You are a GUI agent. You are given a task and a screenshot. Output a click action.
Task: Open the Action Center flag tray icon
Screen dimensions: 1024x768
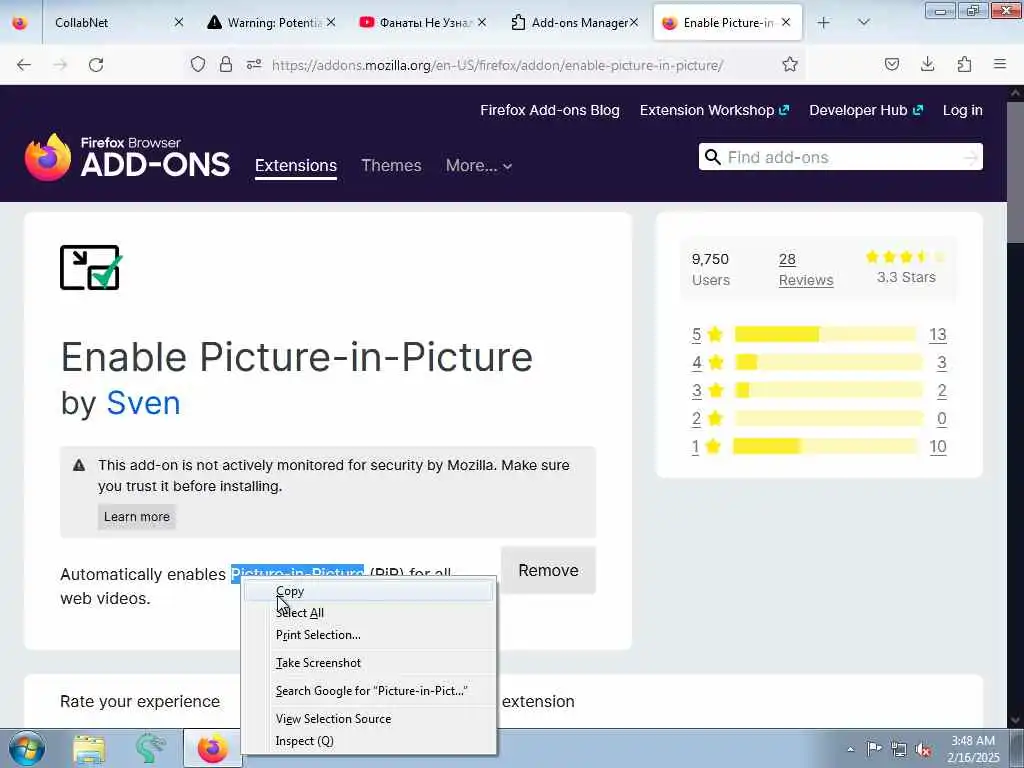pyautogui.click(x=874, y=749)
